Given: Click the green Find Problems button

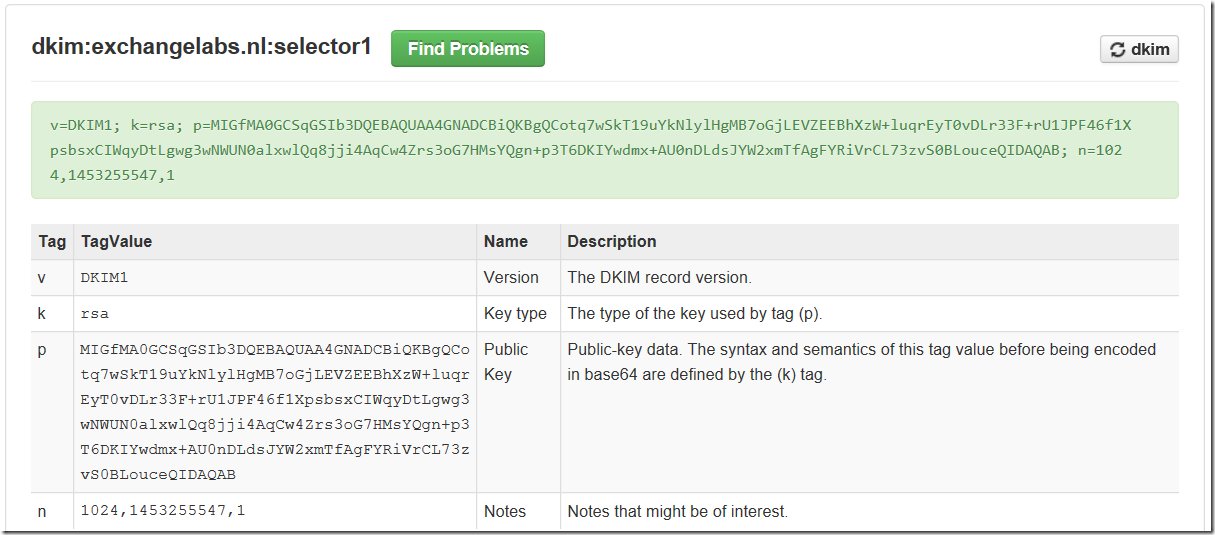Looking at the screenshot, I should (x=468, y=49).
